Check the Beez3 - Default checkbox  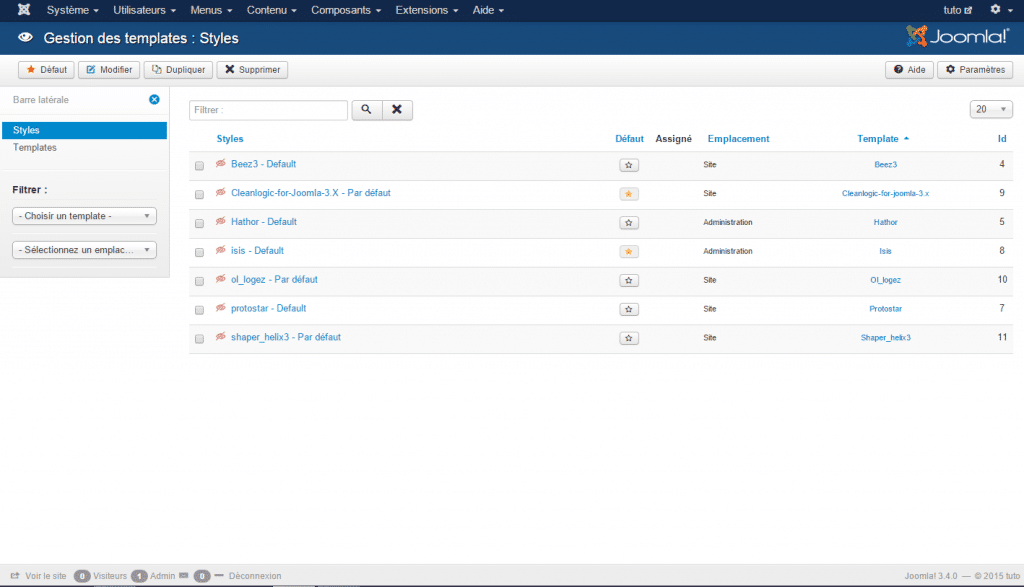coord(200,165)
